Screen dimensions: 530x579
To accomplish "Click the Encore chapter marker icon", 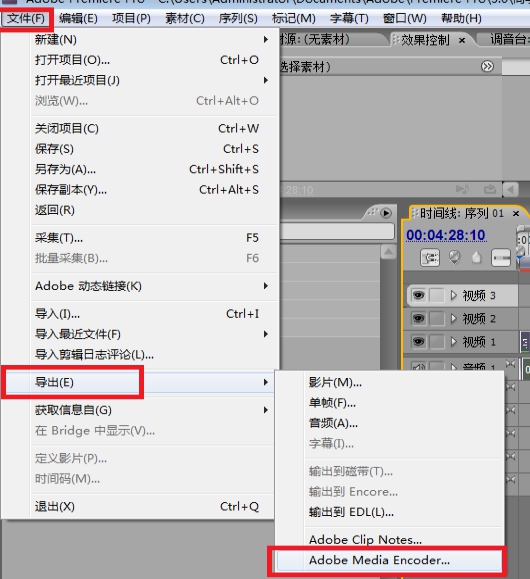I will [x=454, y=257].
